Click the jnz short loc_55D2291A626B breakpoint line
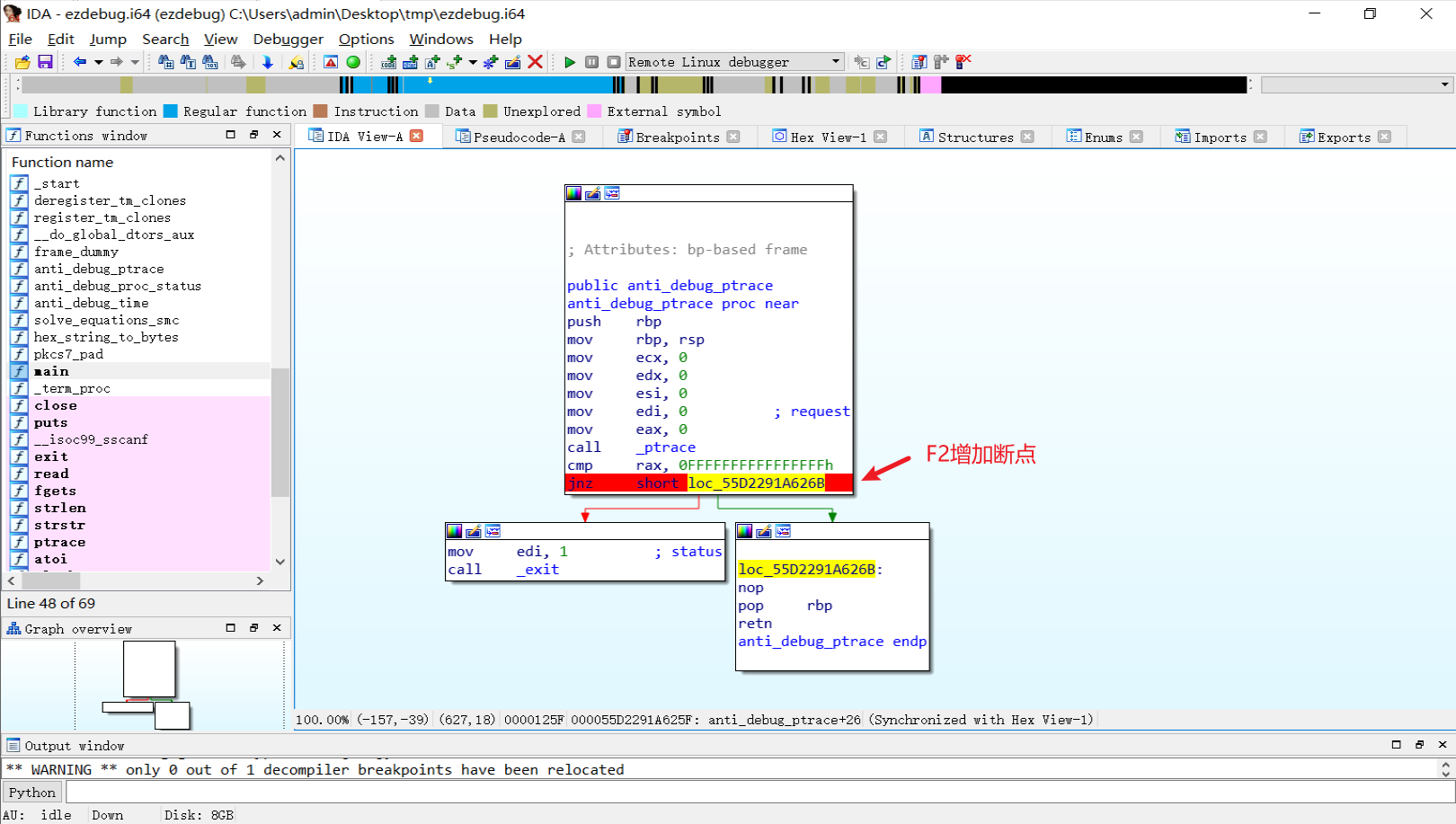This screenshot has height=824, width=1456. click(708, 483)
